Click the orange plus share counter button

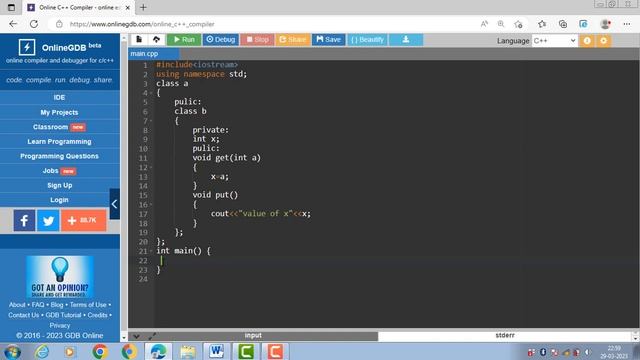coord(84,220)
